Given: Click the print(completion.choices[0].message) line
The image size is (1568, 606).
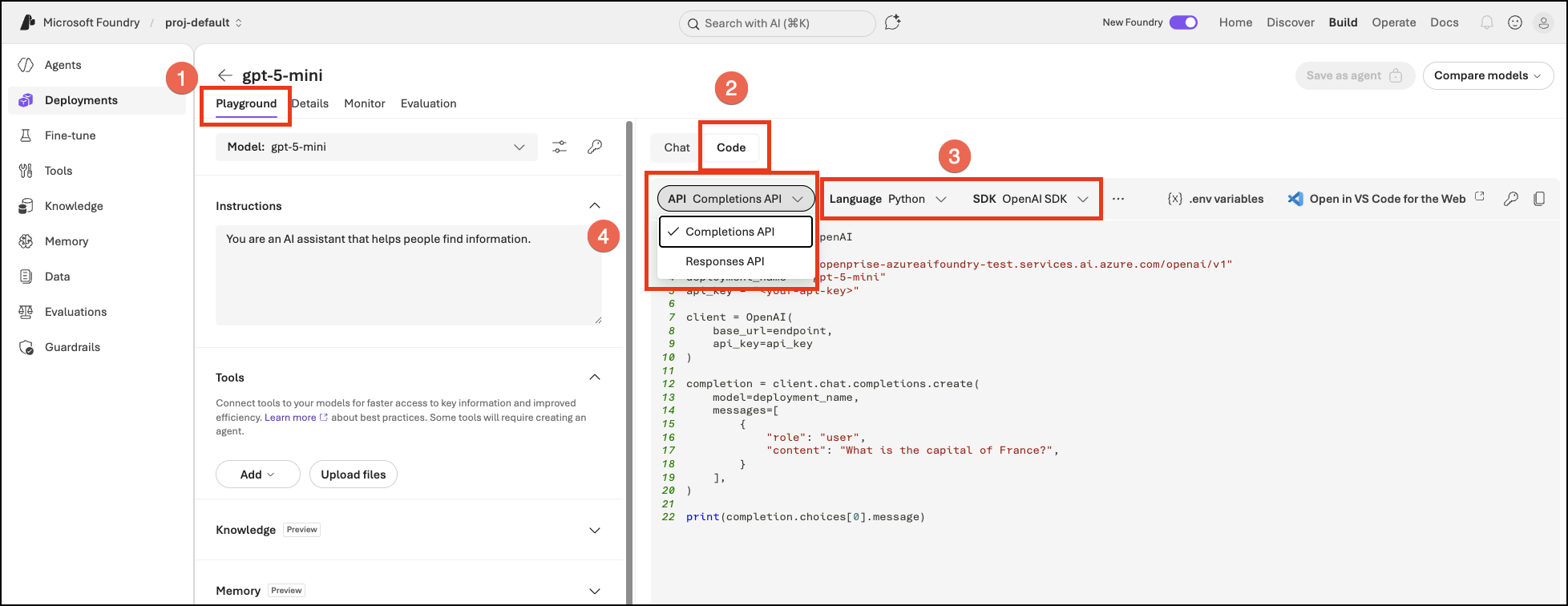Looking at the screenshot, I should click(x=806, y=517).
